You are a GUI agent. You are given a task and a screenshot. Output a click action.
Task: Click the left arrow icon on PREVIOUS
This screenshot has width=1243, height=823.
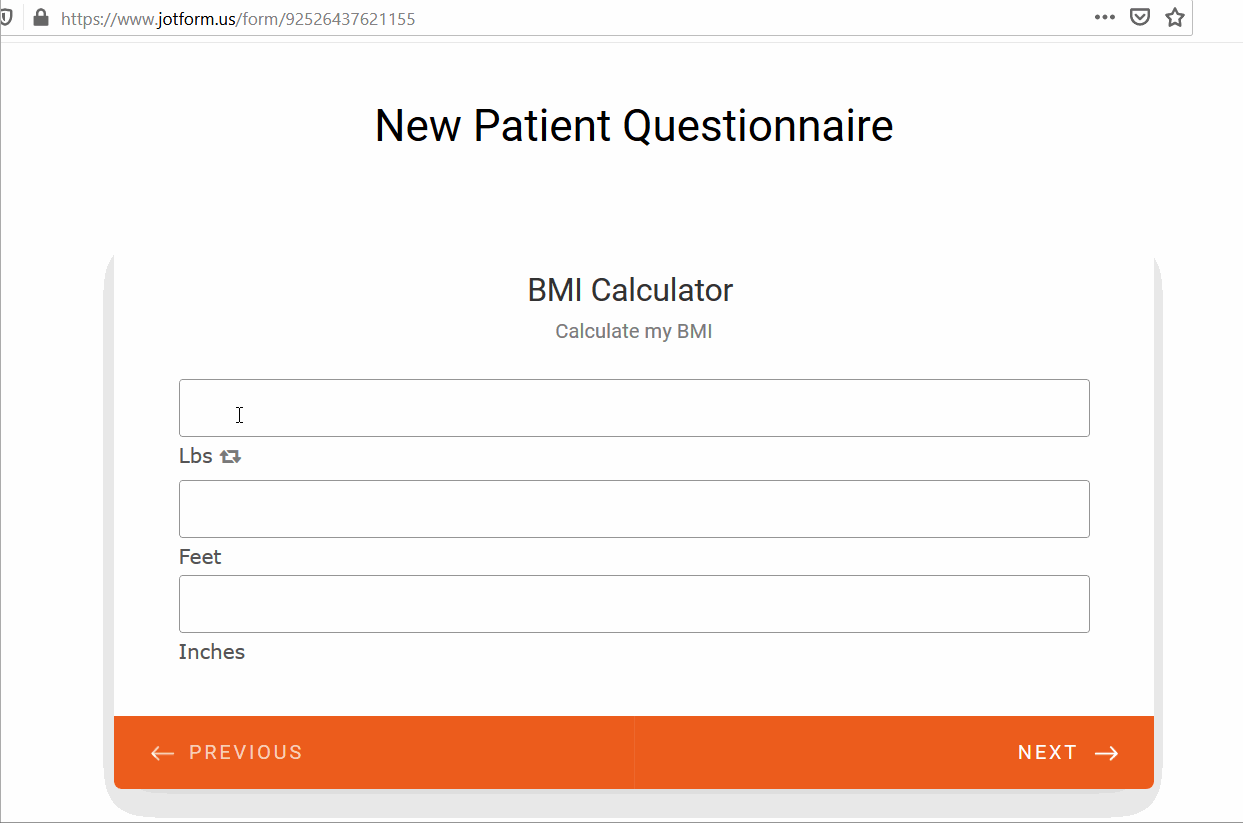tap(161, 752)
